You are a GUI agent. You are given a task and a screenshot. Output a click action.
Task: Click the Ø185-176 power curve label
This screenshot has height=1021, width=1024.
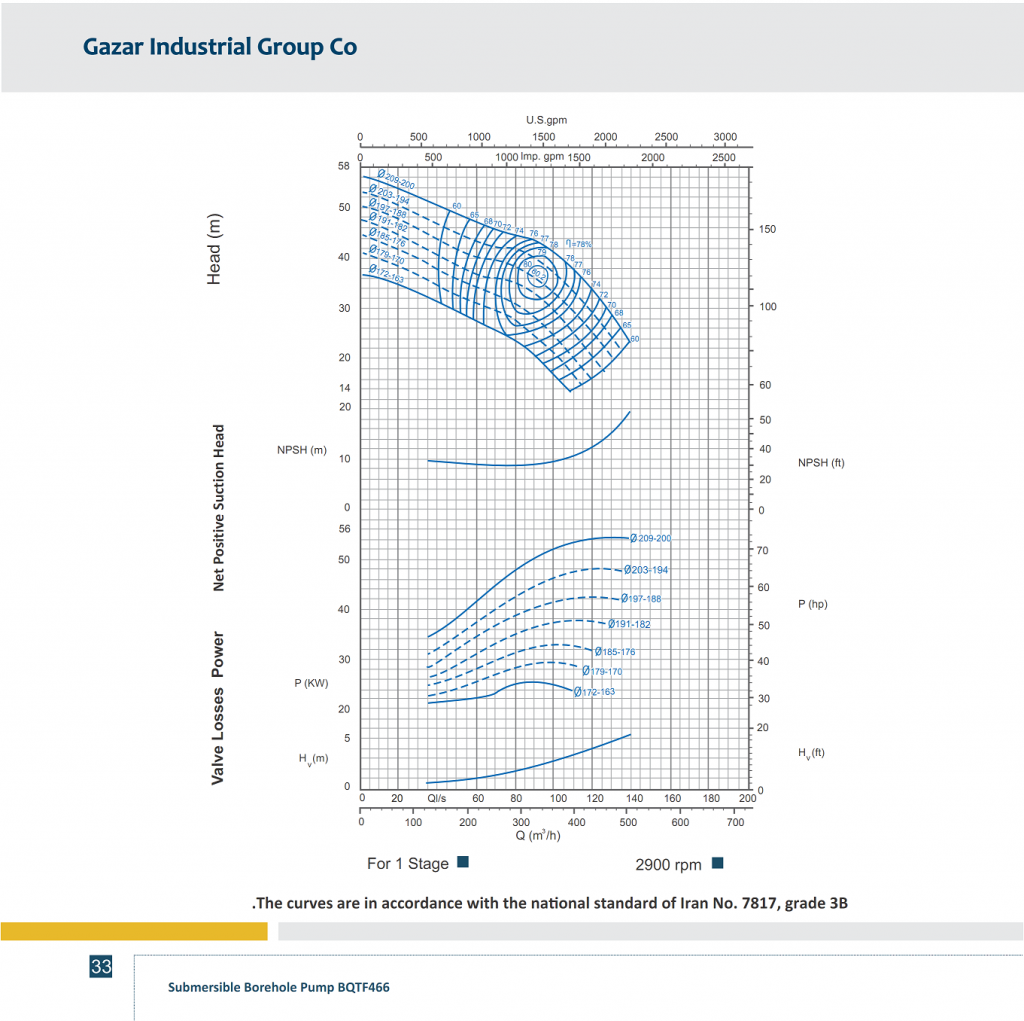point(615,651)
